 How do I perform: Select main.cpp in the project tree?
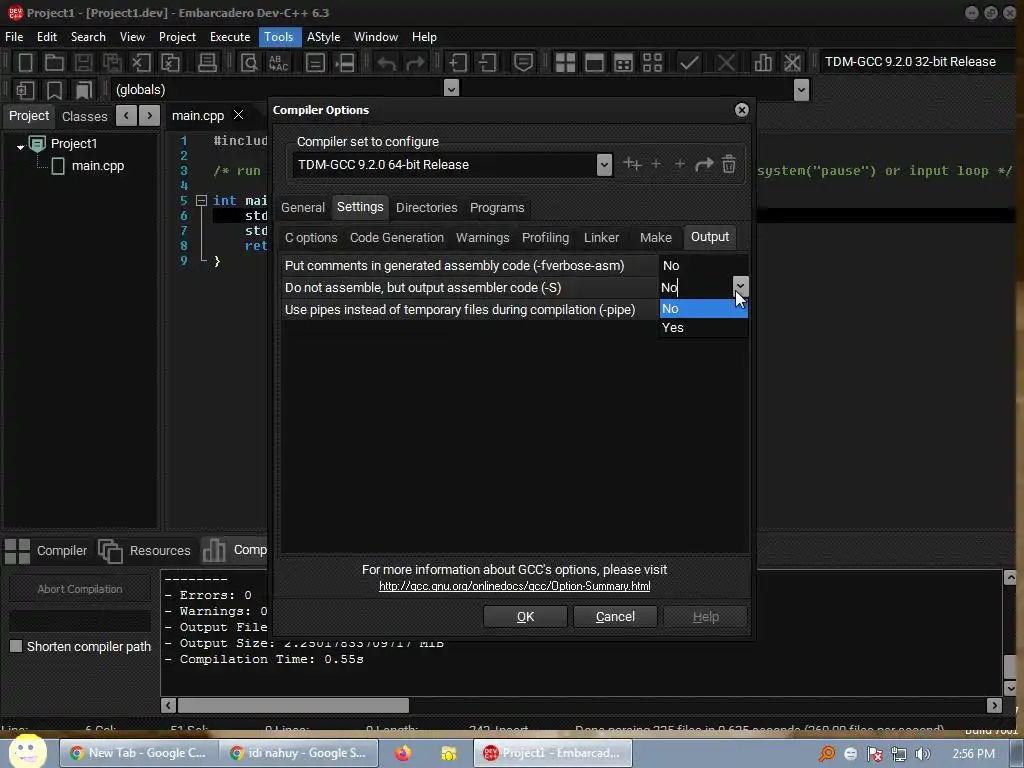[97, 166]
